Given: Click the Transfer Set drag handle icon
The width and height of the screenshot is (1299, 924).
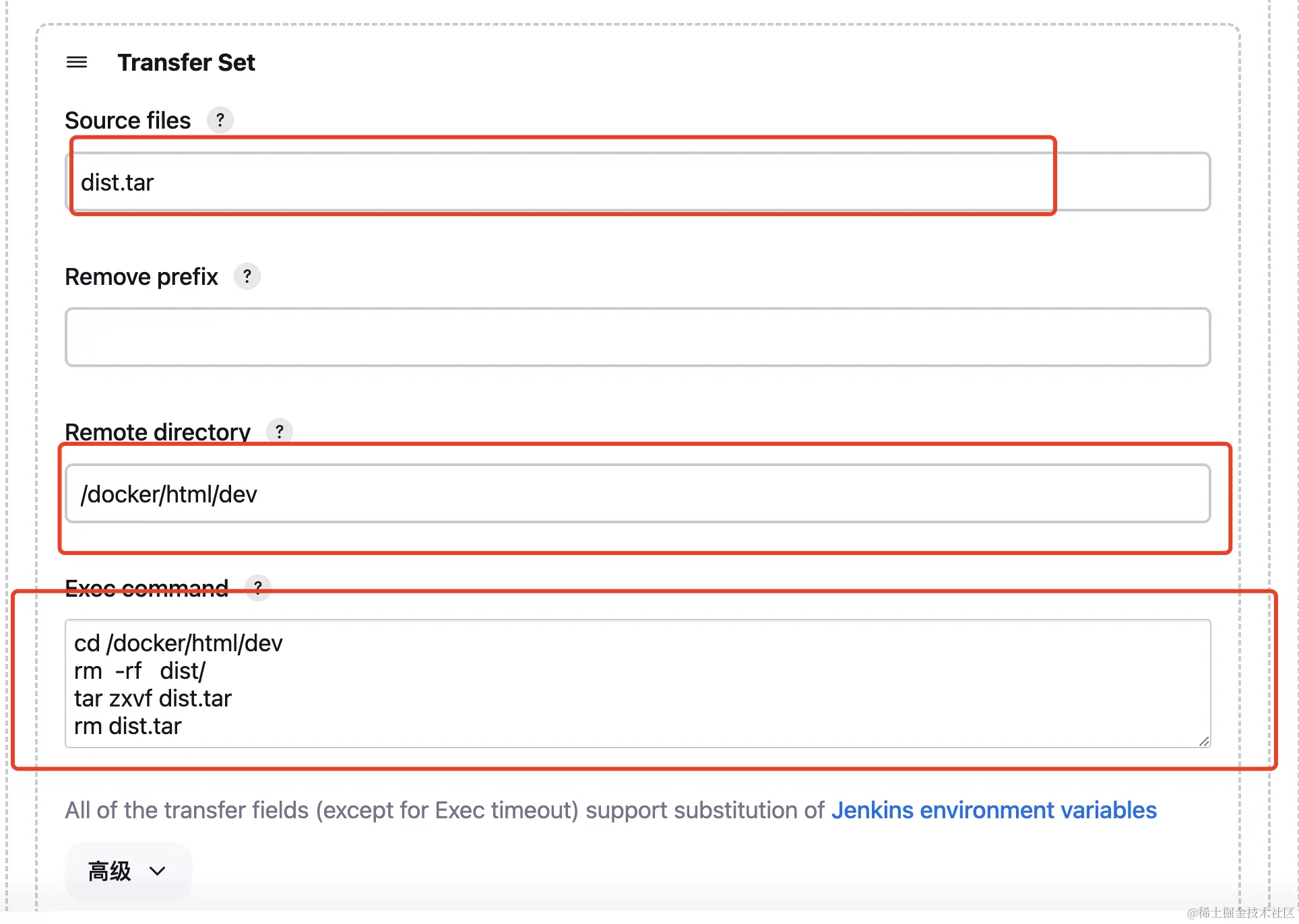Looking at the screenshot, I should [x=77, y=63].
